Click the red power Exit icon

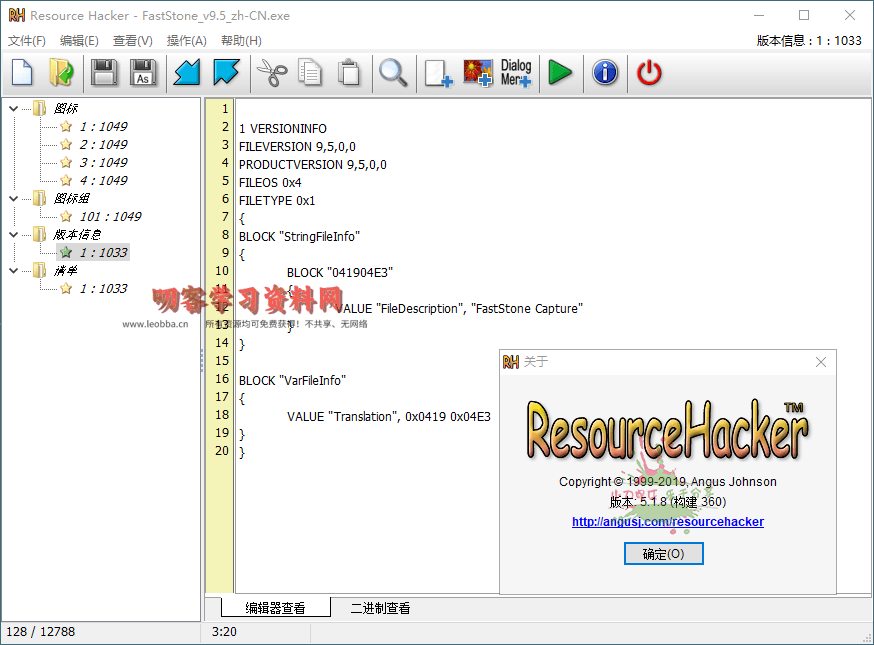(650, 73)
